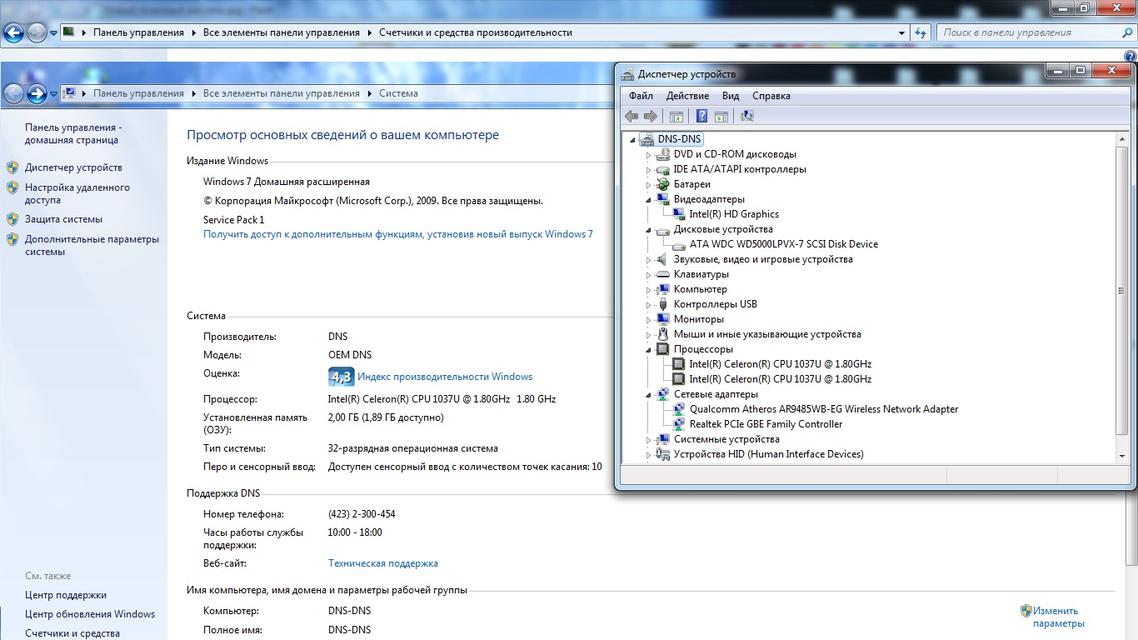Select the Батареи battery icon
The width and height of the screenshot is (1138, 640).
(x=663, y=184)
